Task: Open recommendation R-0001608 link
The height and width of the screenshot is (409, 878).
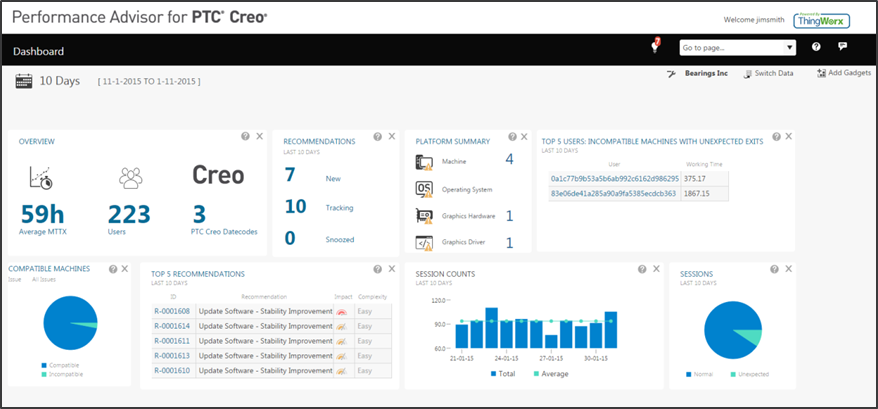Action: tap(172, 311)
